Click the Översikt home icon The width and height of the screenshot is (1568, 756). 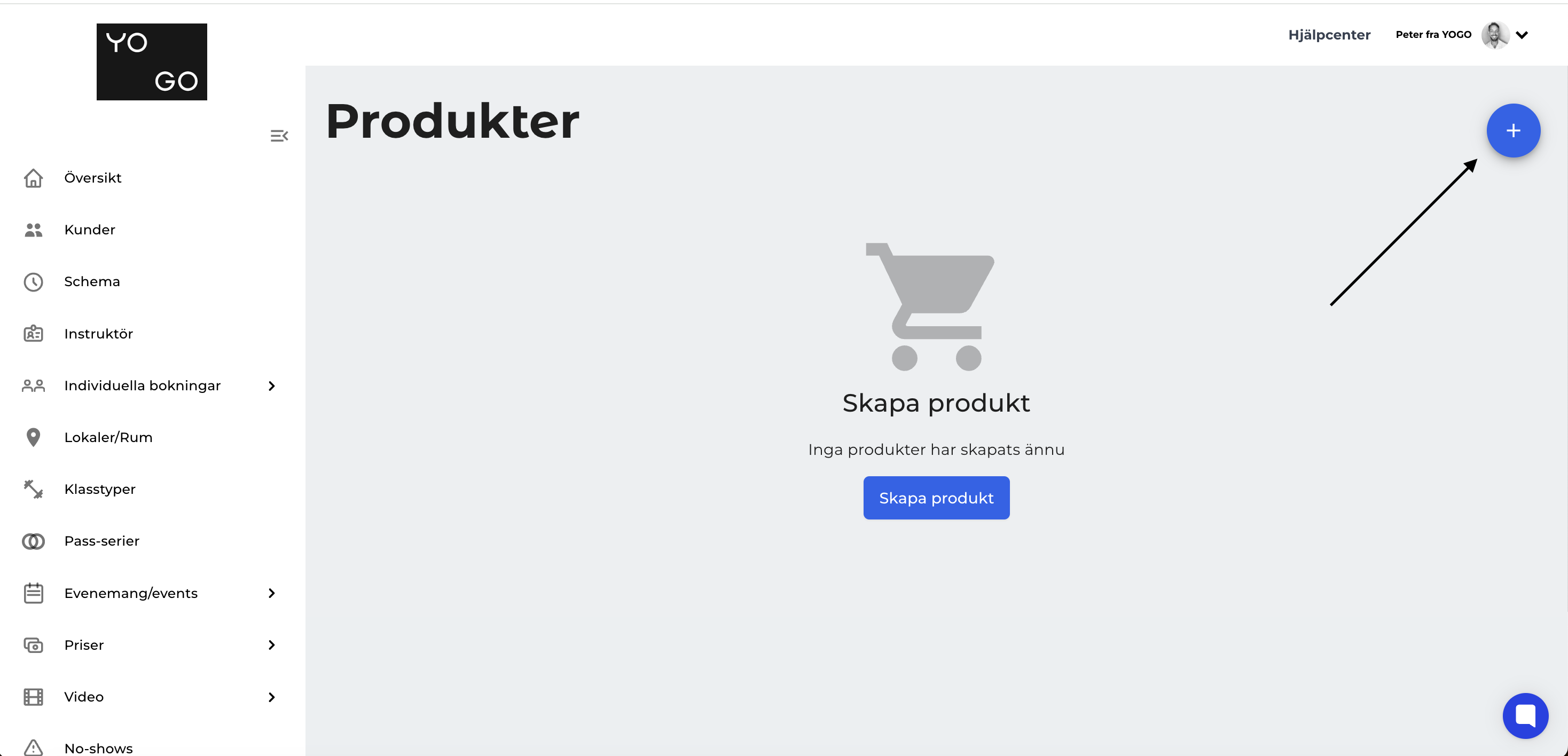point(33,178)
